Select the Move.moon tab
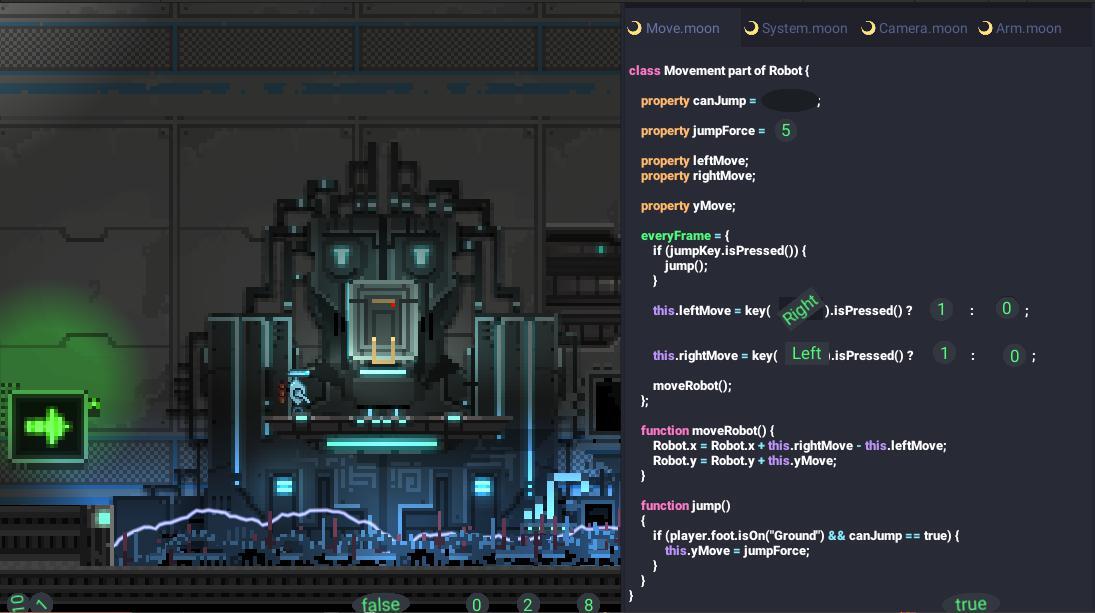 (682, 28)
